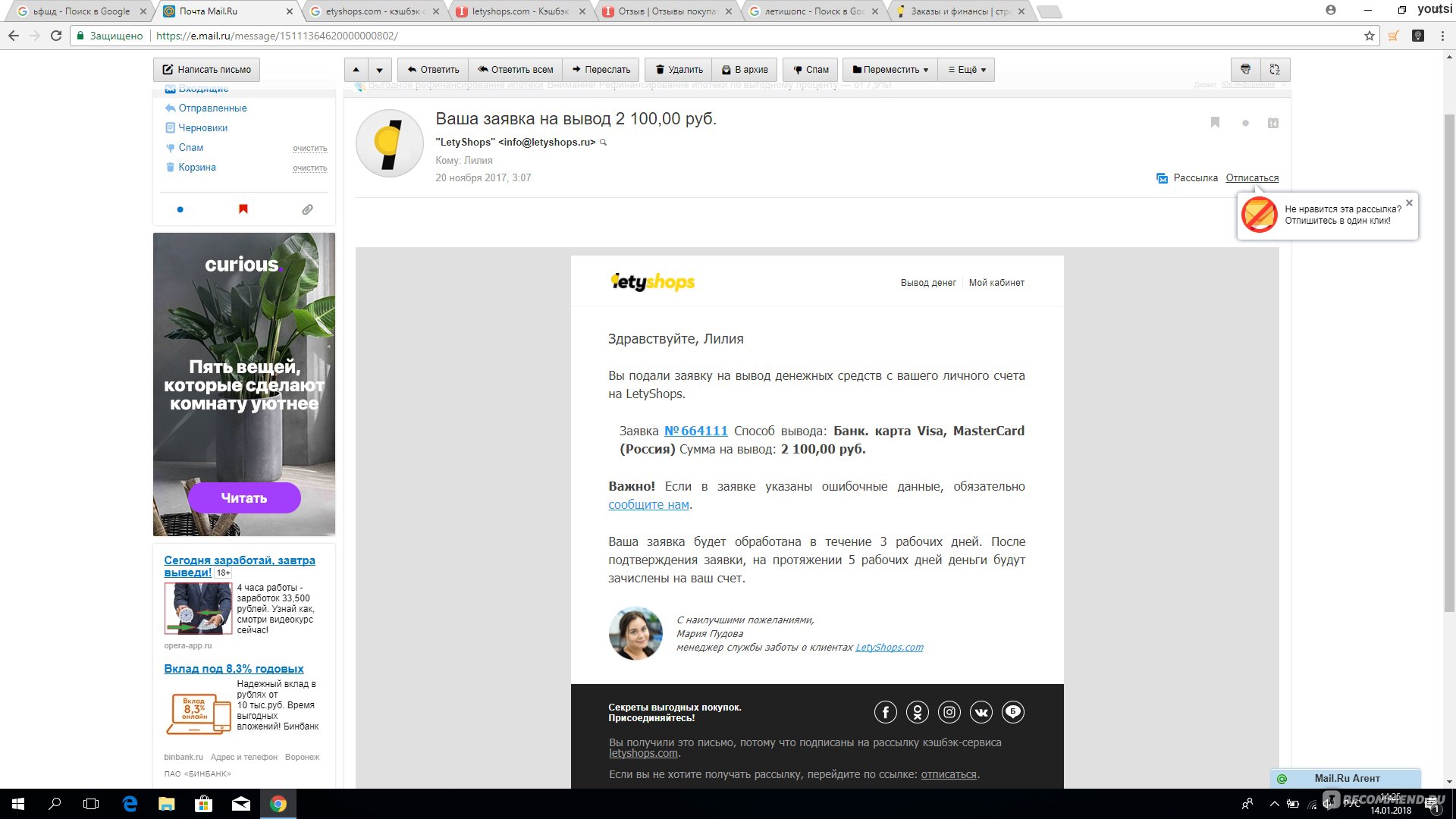This screenshot has height=819, width=1456.
Task: Switch to 'летишопс - Поиск в Goo' tab
Action: 814,11
